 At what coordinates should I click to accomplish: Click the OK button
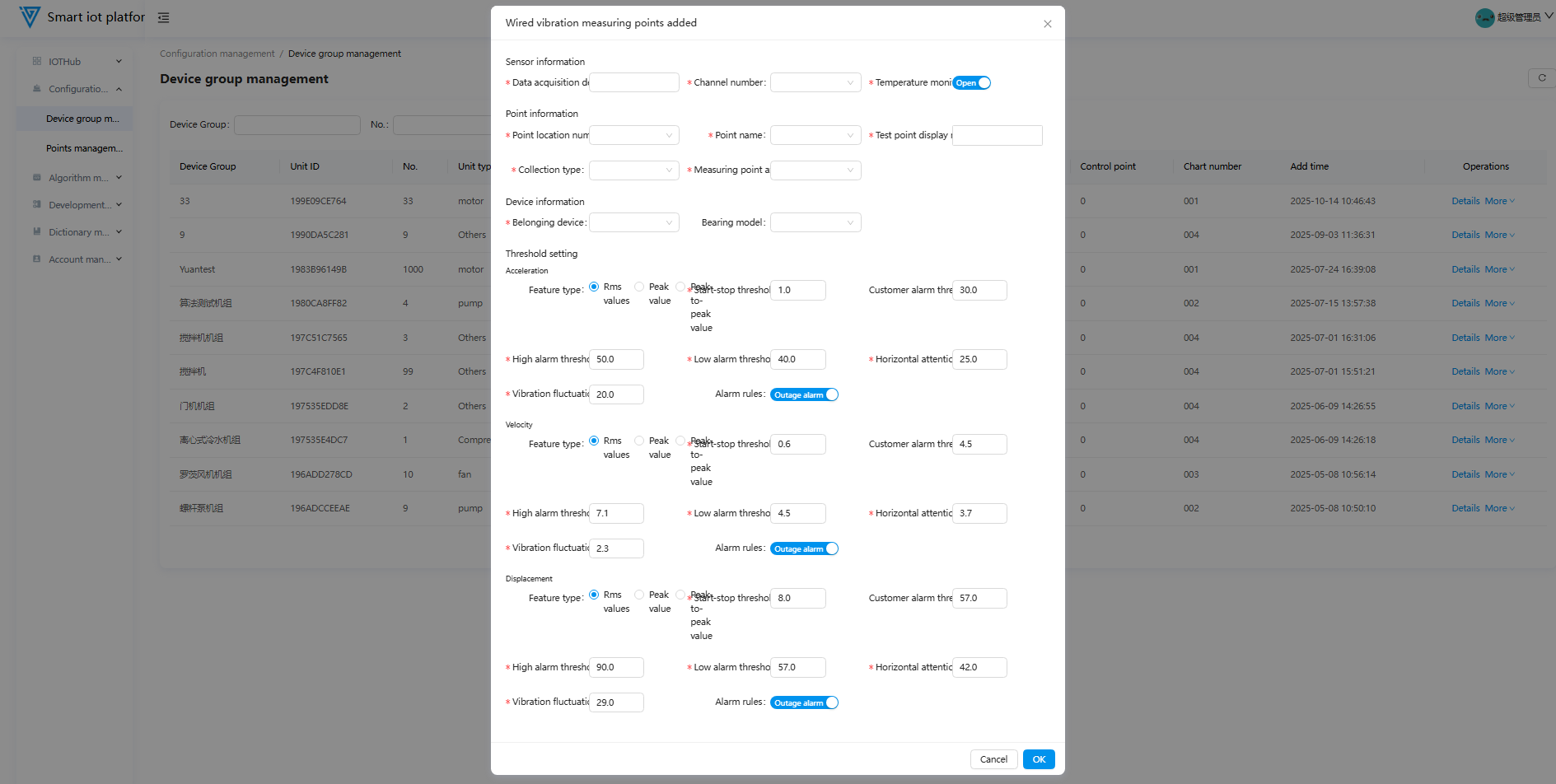tap(1039, 759)
